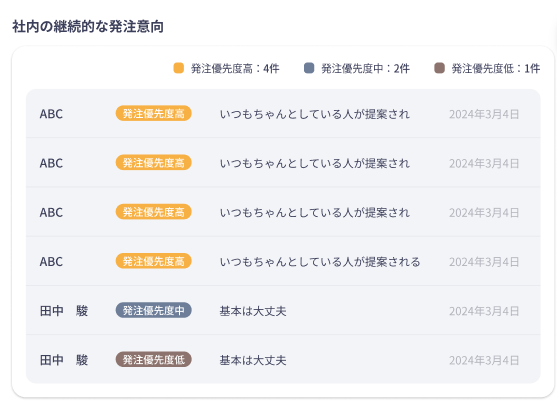
Task: Click the date in the 発注優先度低 row
Action: tap(484, 360)
